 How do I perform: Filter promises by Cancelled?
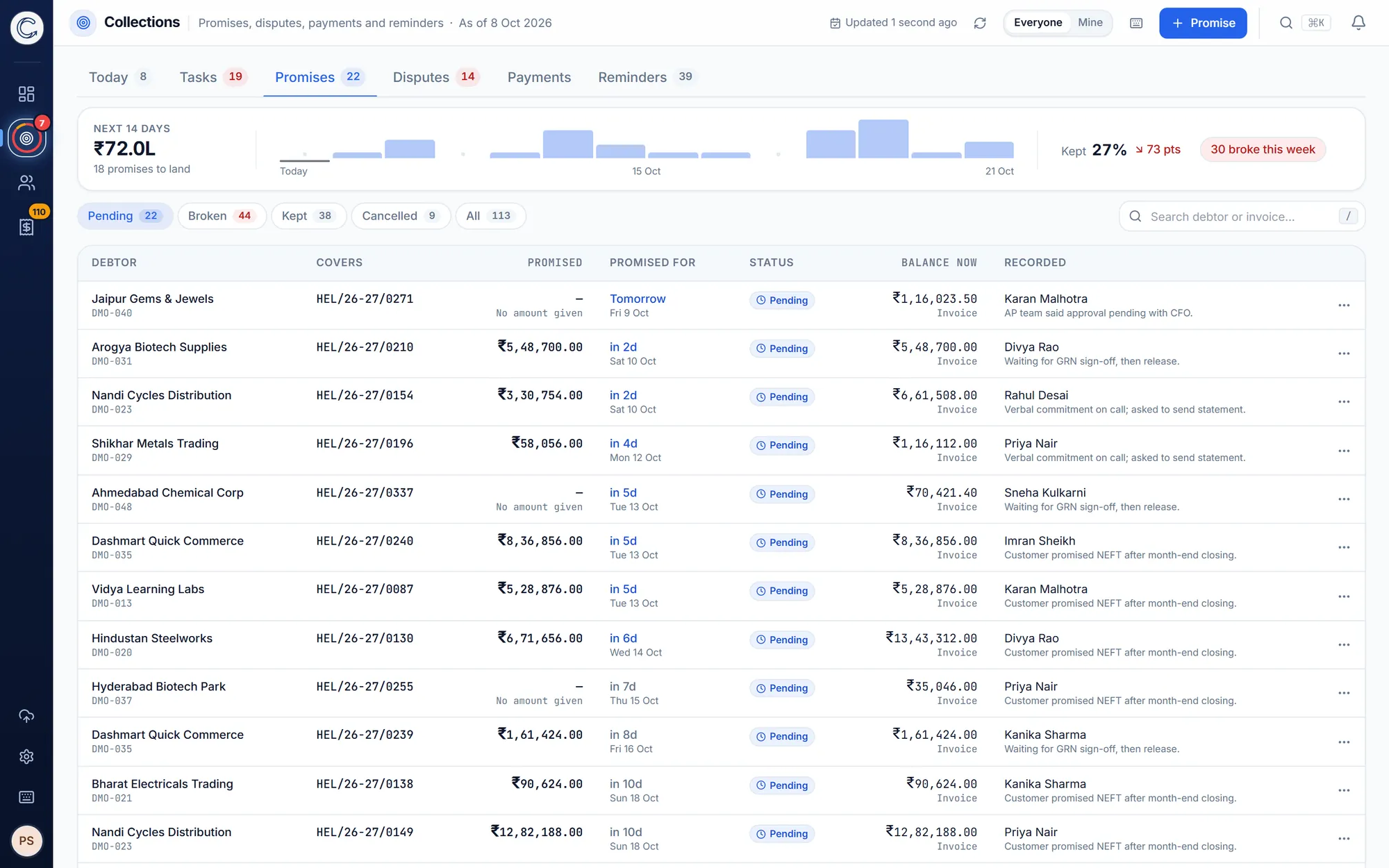(x=401, y=216)
